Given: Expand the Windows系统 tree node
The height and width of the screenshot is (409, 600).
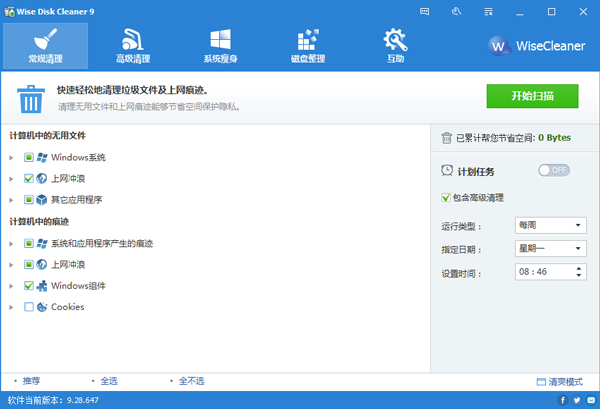Looking at the screenshot, I should click(x=11, y=158).
